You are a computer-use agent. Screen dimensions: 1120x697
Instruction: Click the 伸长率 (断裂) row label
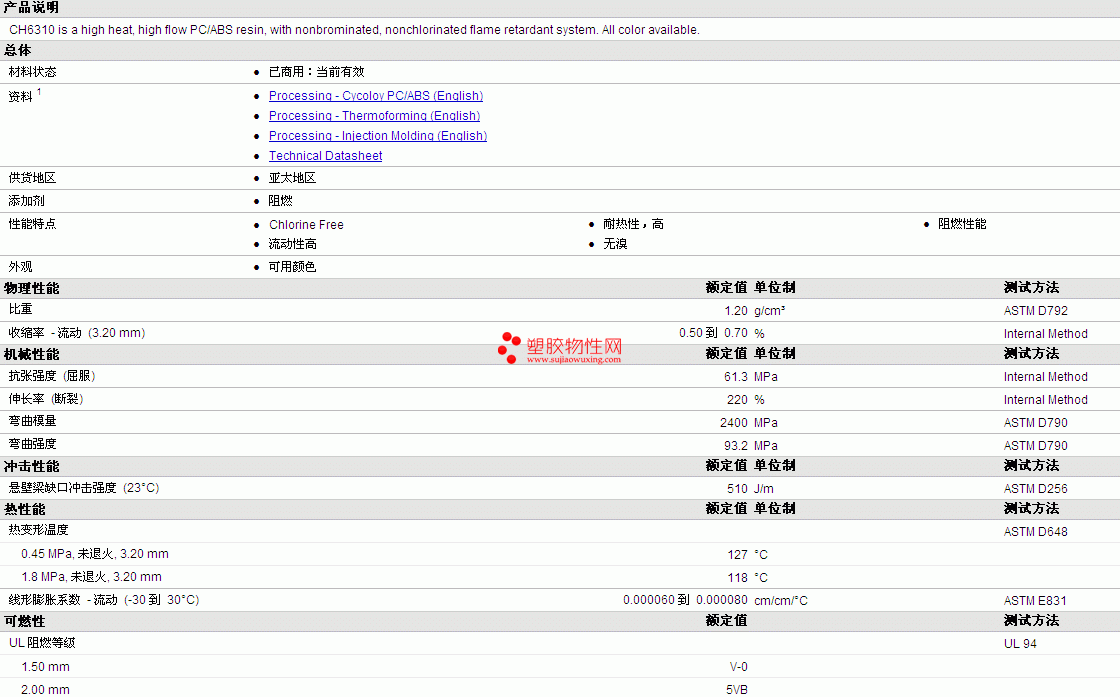pyautogui.click(x=46, y=399)
